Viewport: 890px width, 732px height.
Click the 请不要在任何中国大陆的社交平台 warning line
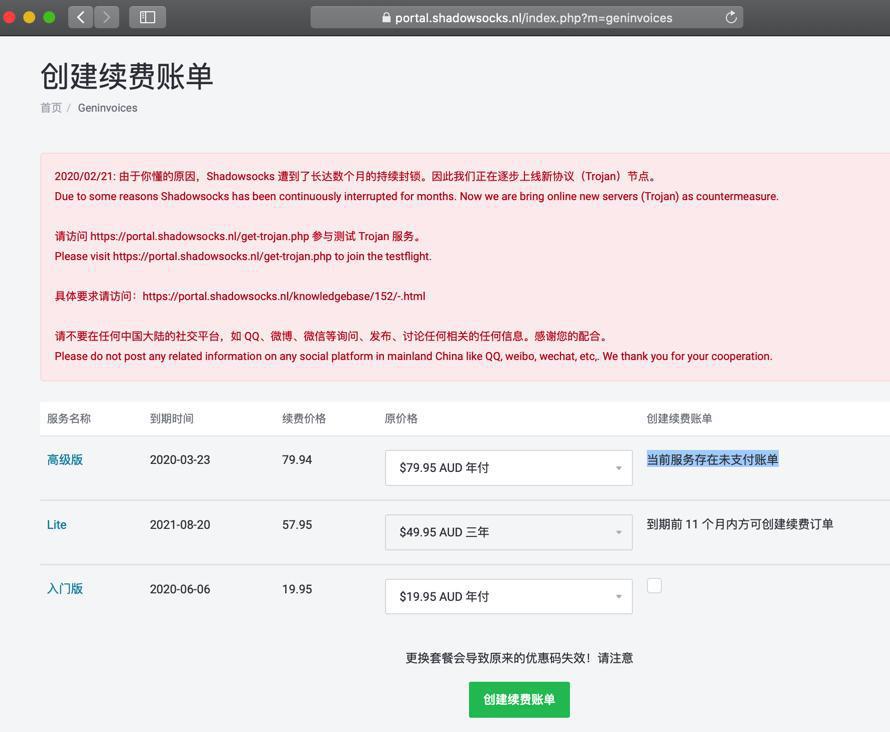click(331, 336)
